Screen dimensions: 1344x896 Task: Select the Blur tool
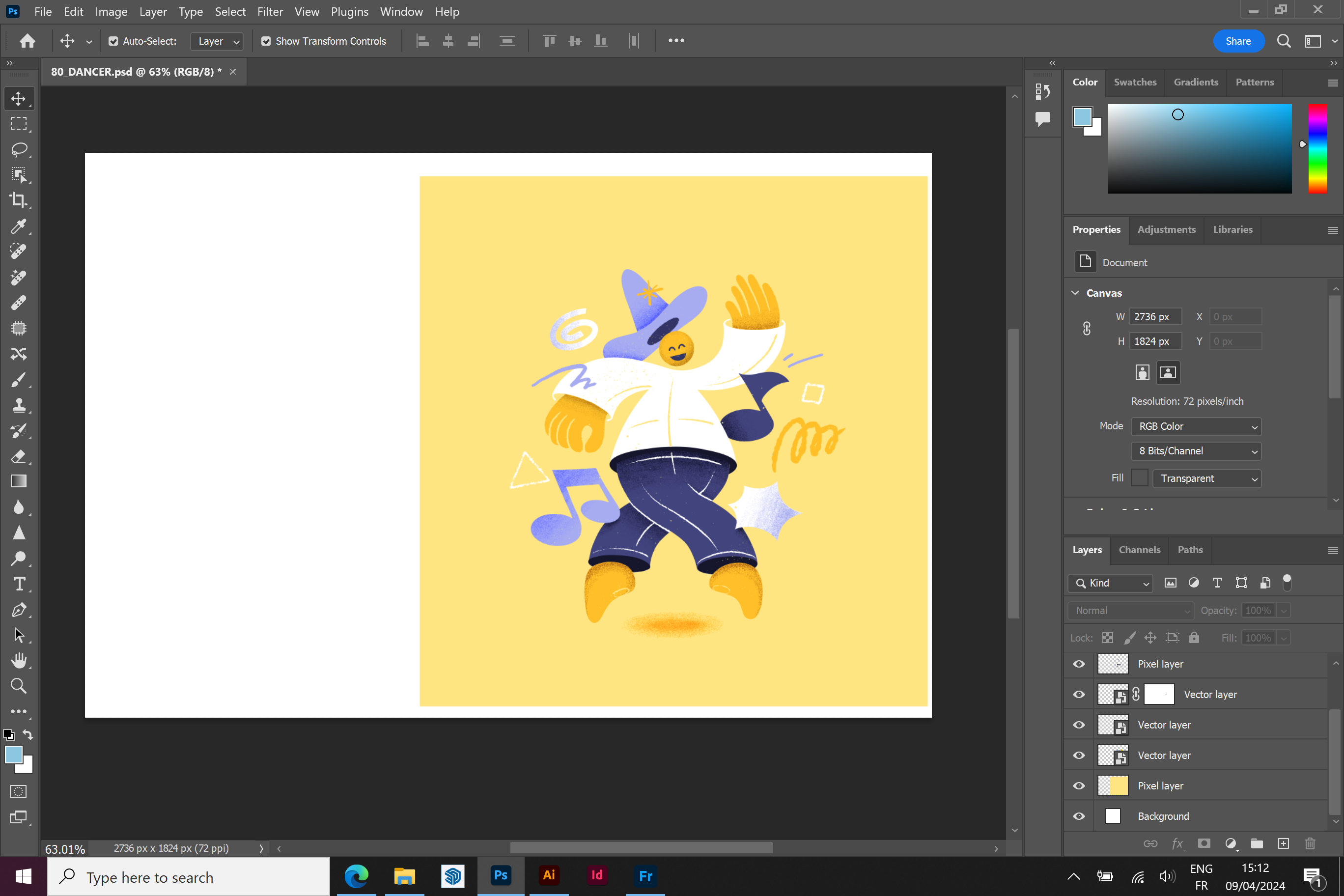coord(18,507)
